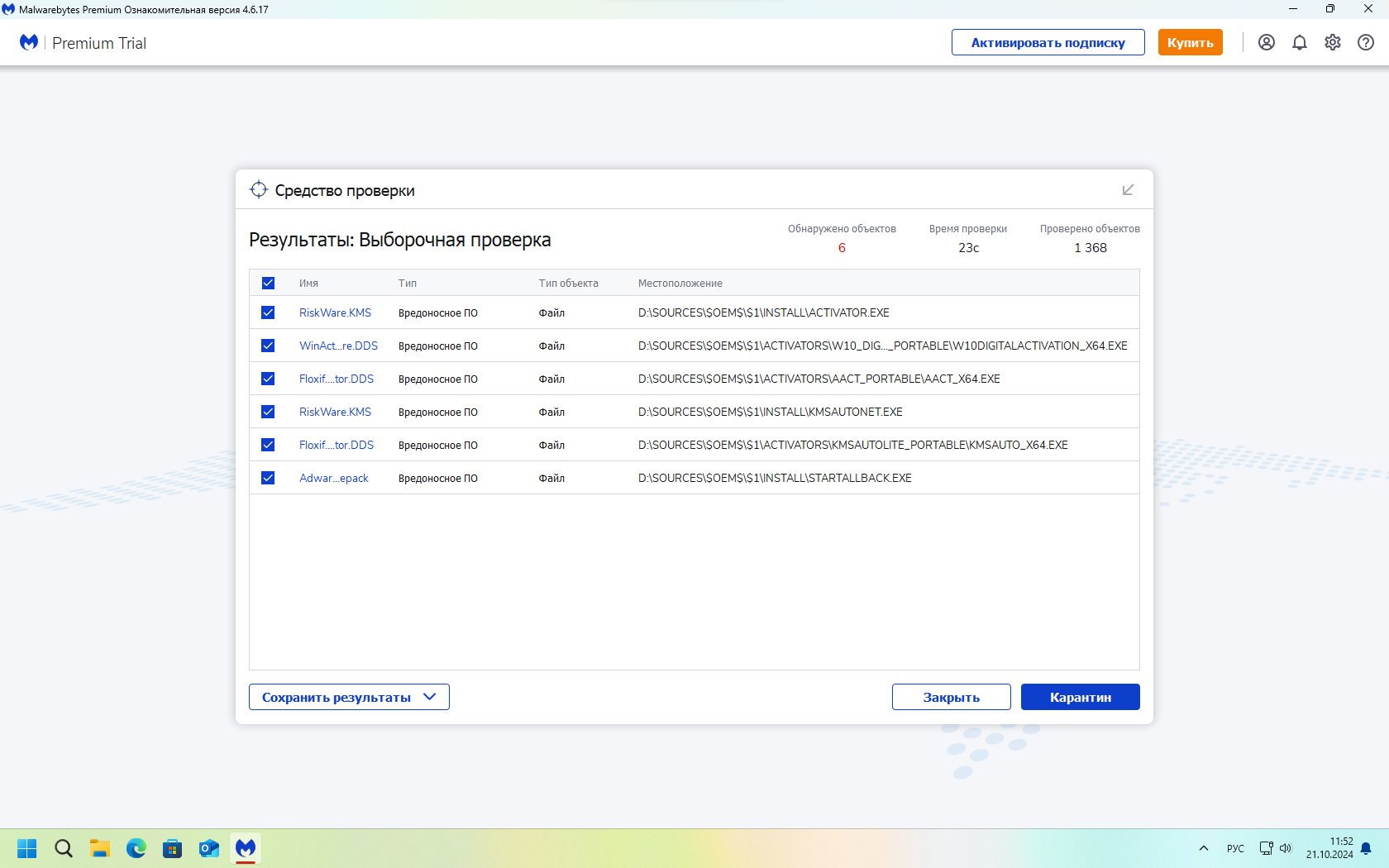Open the language switcher РУС in tray
Image resolution: width=1389 pixels, height=868 pixels.
(x=1235, y=848)
